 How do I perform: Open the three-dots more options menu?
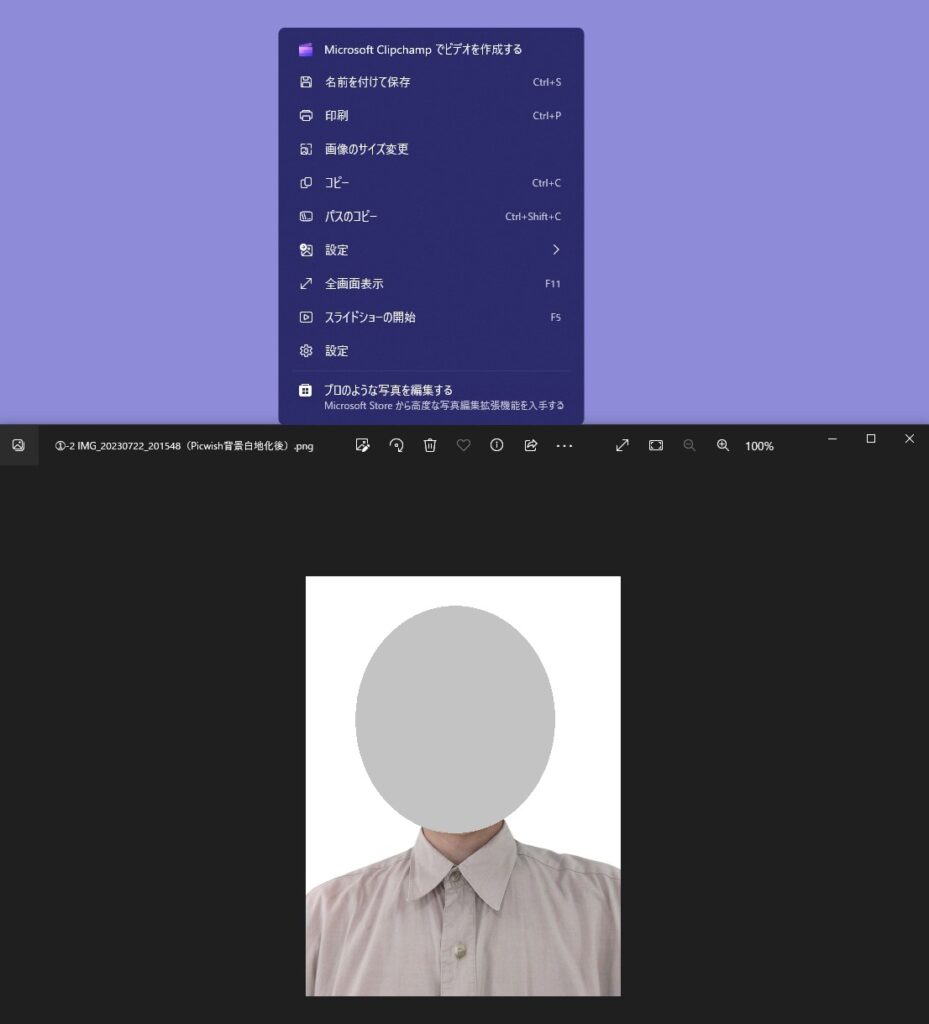(x=564, y=445)
